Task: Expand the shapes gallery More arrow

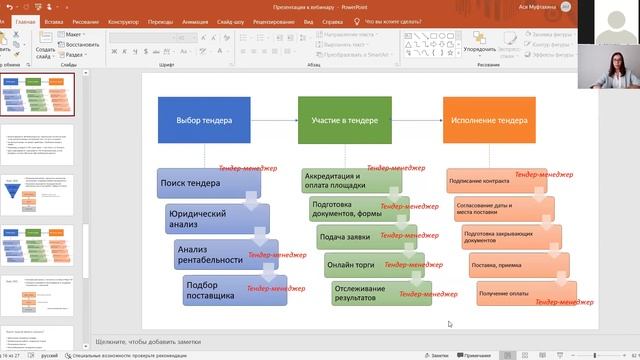Action: [x=459, y=53]
